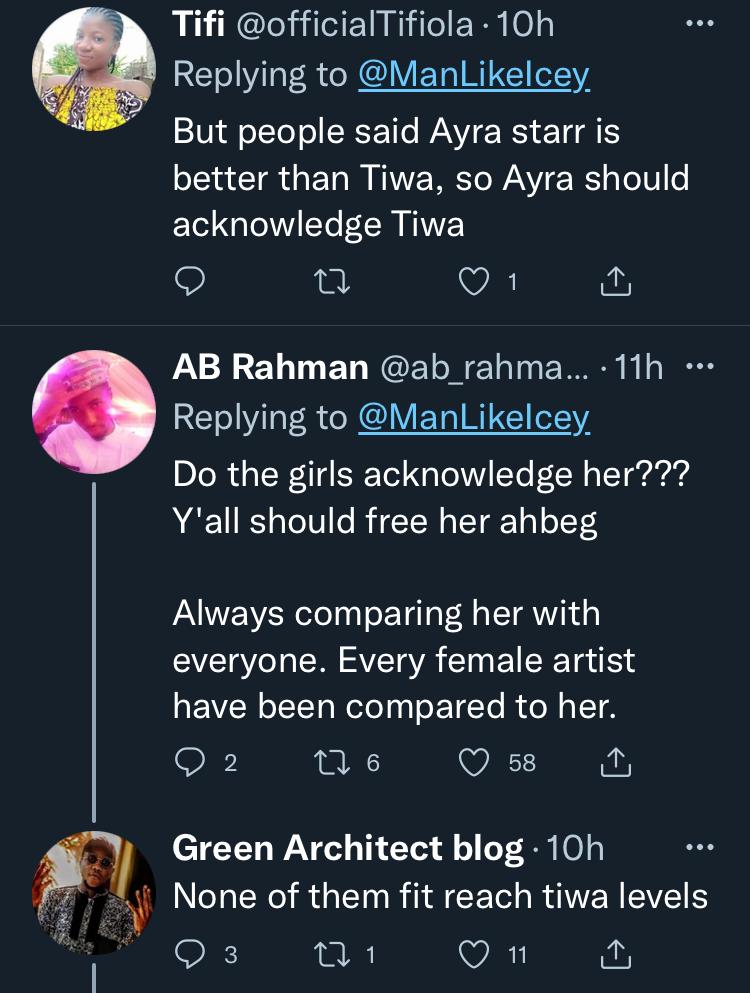Reply to Tifi's tweet
This screenshot has height=993, width=750.
[189, 283]
